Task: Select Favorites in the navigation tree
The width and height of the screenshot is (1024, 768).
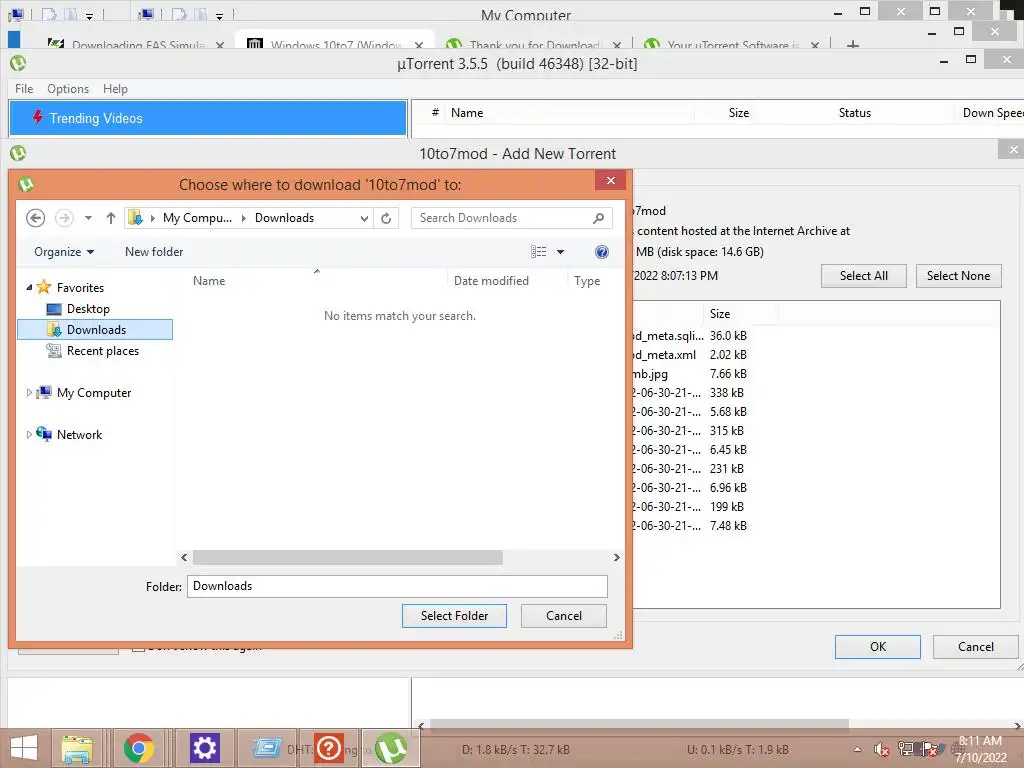Action: [80, 287]
